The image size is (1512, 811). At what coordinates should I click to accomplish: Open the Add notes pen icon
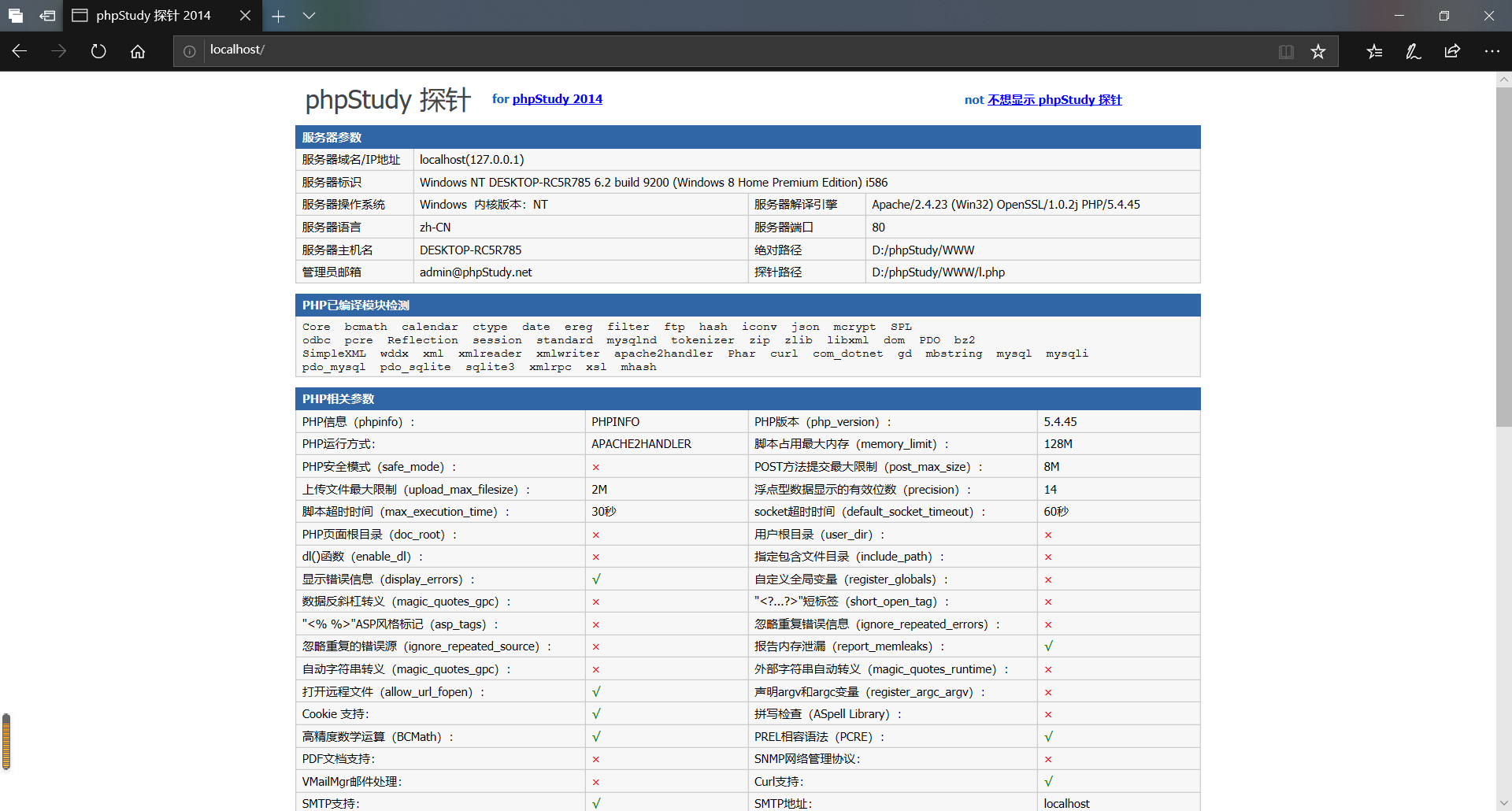pos(1414,51)
